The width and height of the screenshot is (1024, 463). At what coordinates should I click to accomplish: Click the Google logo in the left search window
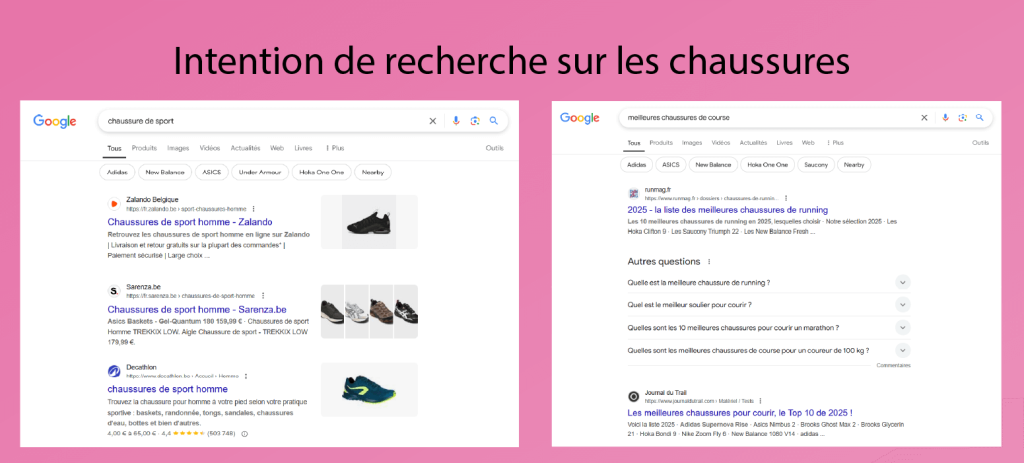tap(55, 121)
